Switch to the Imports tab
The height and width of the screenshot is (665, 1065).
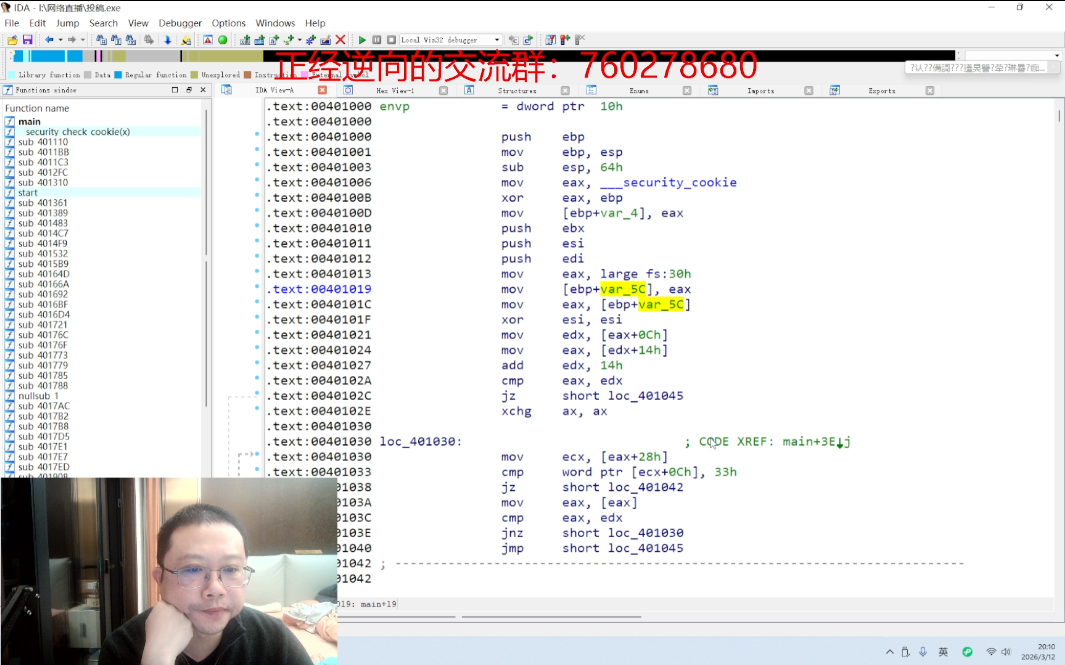pyautogui.click(x=760, y=90)
